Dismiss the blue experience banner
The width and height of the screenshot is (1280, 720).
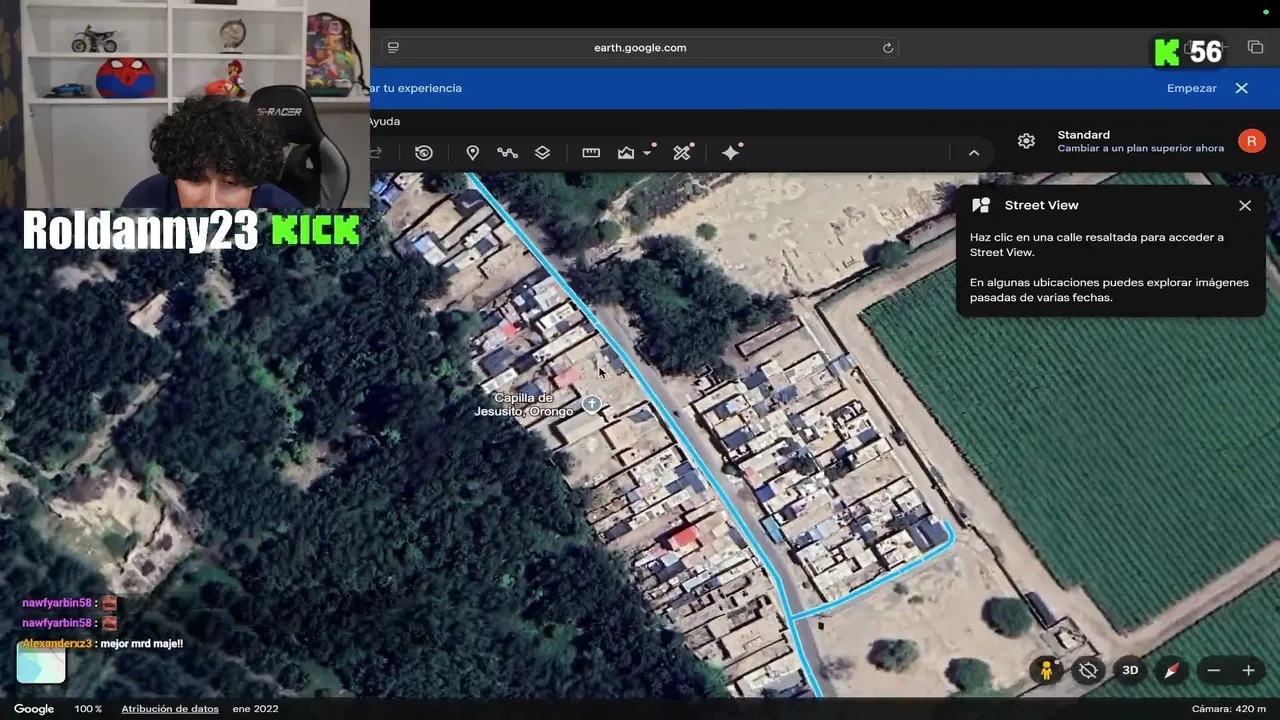[1242, 88]
